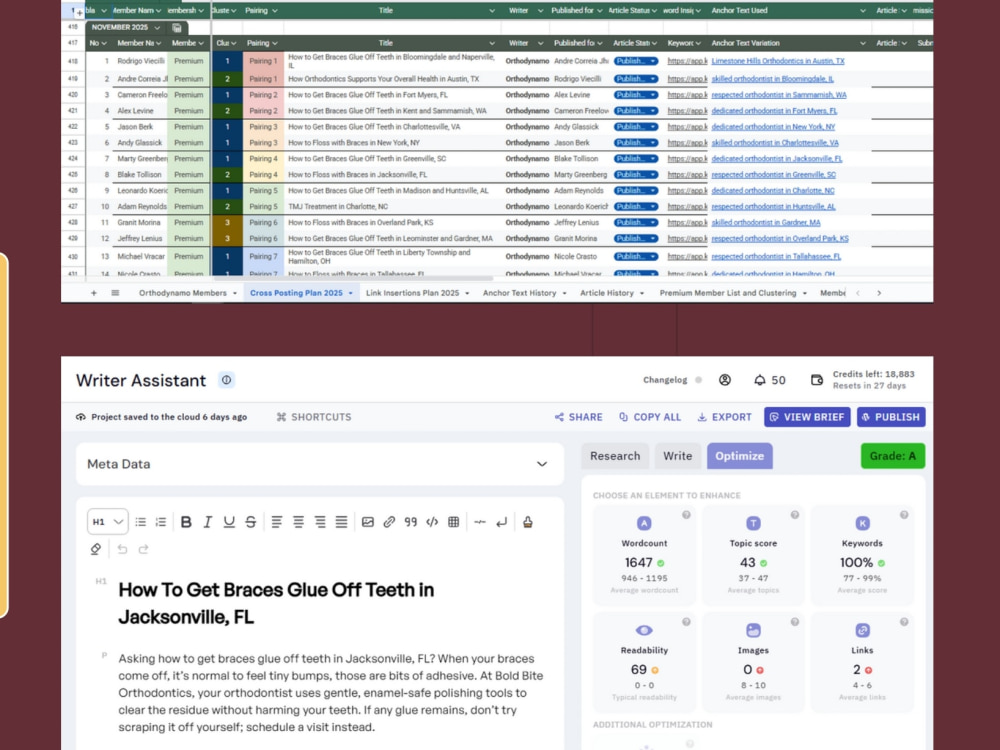The height and width of the screenshot is (750, 1000).
Task: Insert a line break
Action: click(501, 522)
